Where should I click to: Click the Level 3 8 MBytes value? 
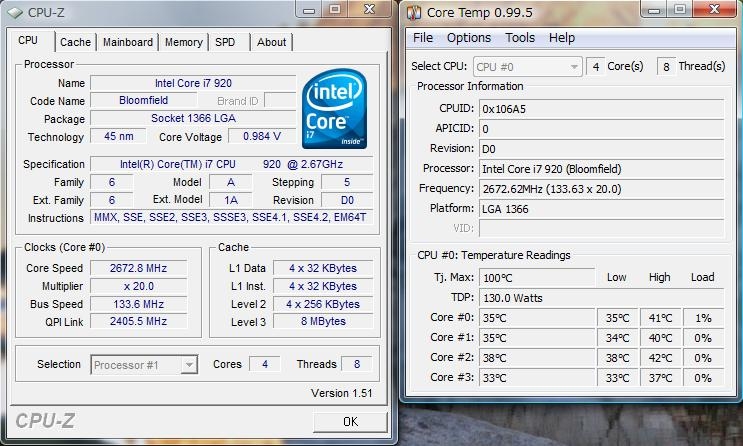click(323, 321)
